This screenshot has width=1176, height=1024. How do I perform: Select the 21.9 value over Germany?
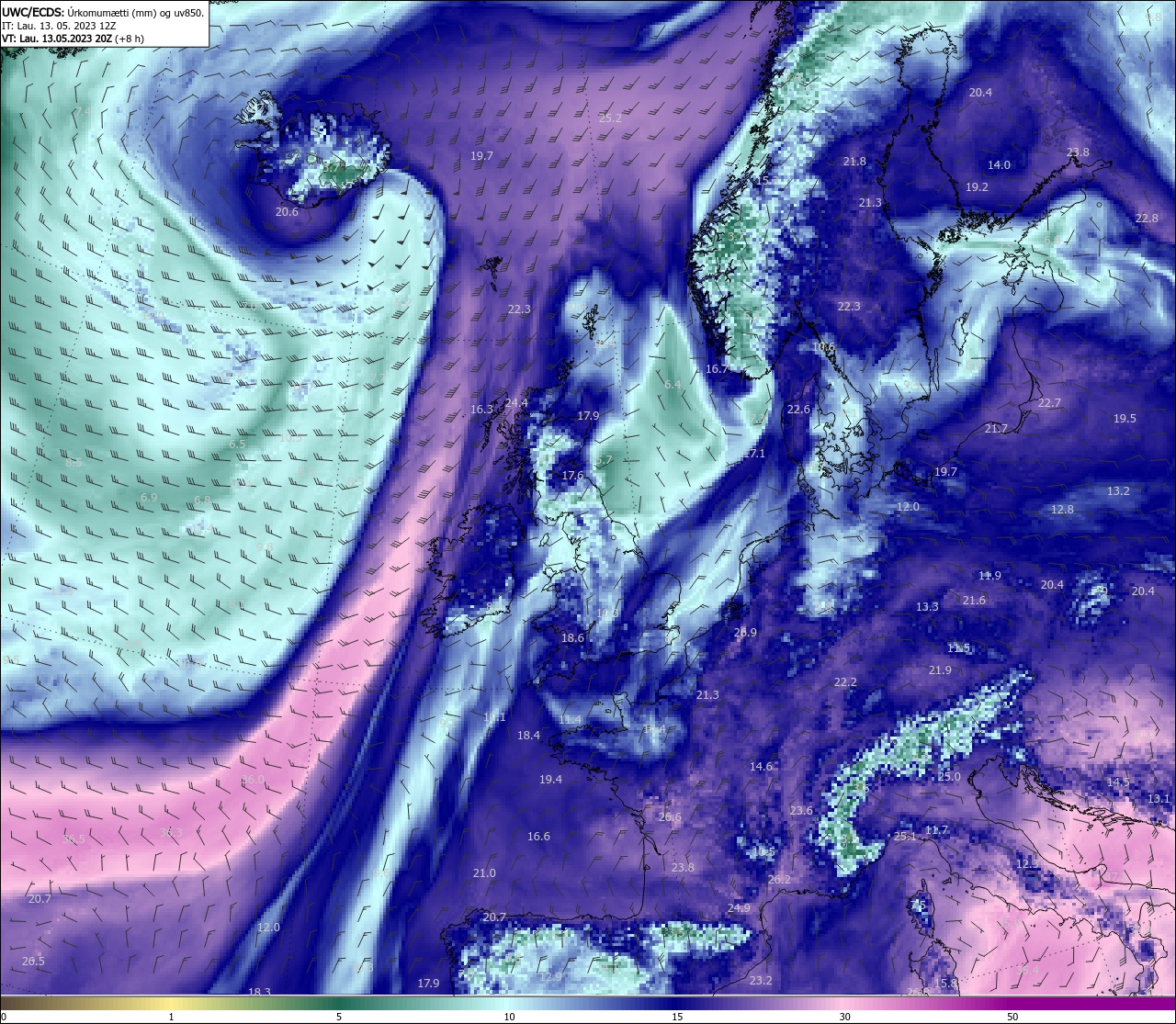tap(940, 670)
